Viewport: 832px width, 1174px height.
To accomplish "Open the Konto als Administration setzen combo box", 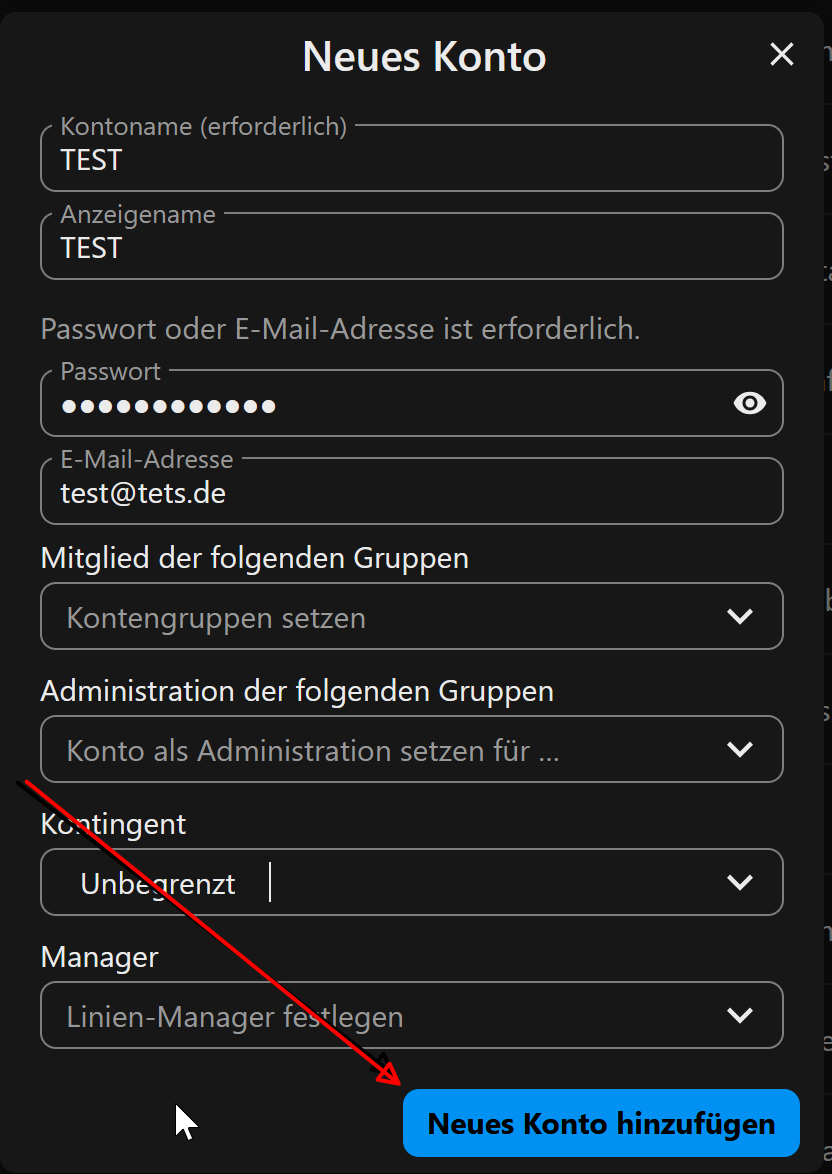I will coord(380,750).
